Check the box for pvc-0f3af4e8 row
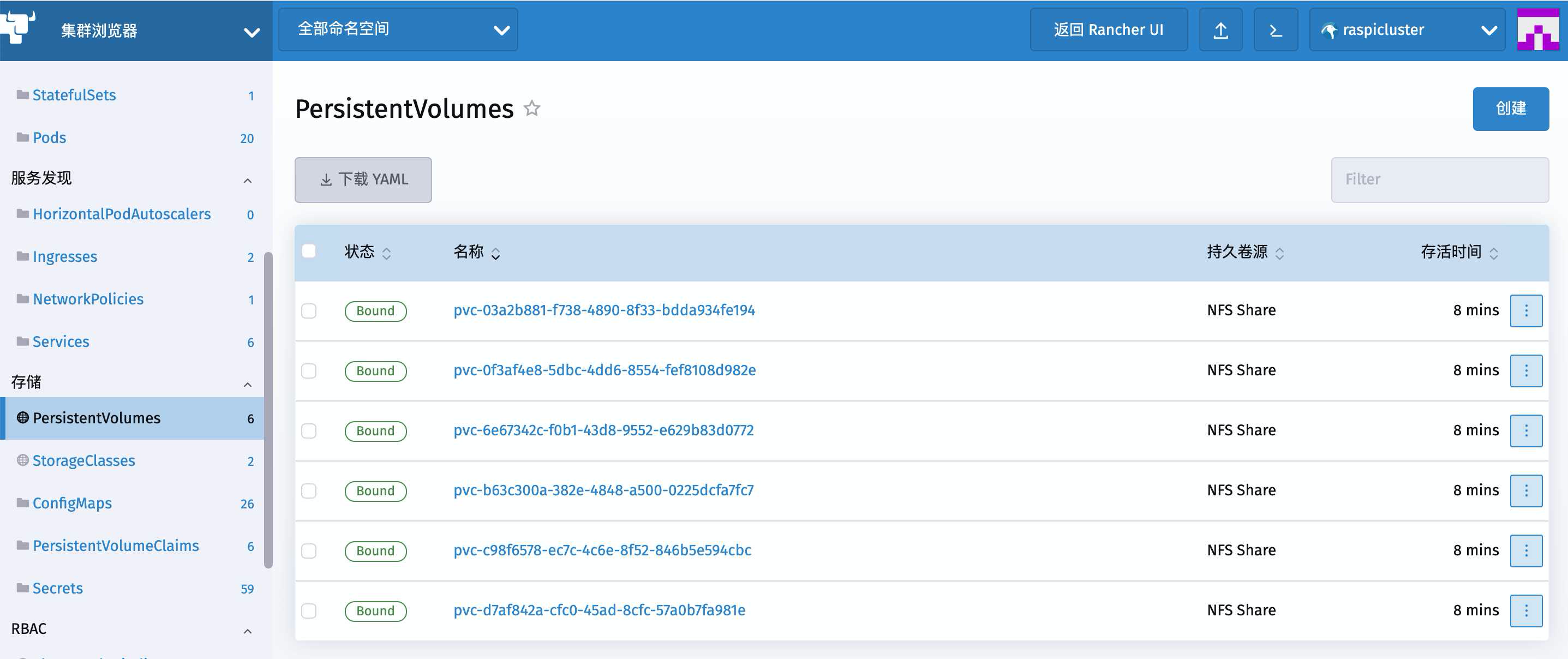Image resolution: width=1568 pixels, height=659 pixels. tap(309, 371)
